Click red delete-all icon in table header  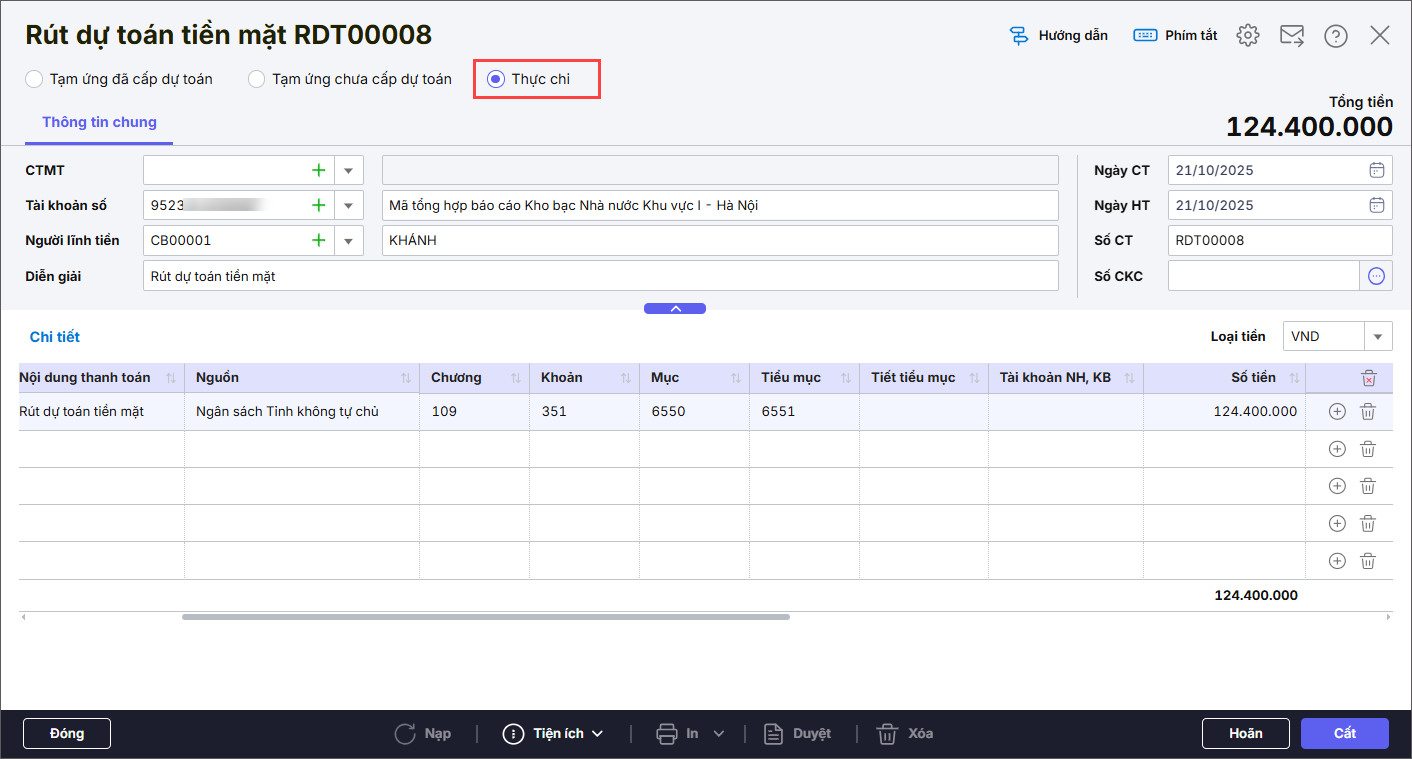[1368, 378]
